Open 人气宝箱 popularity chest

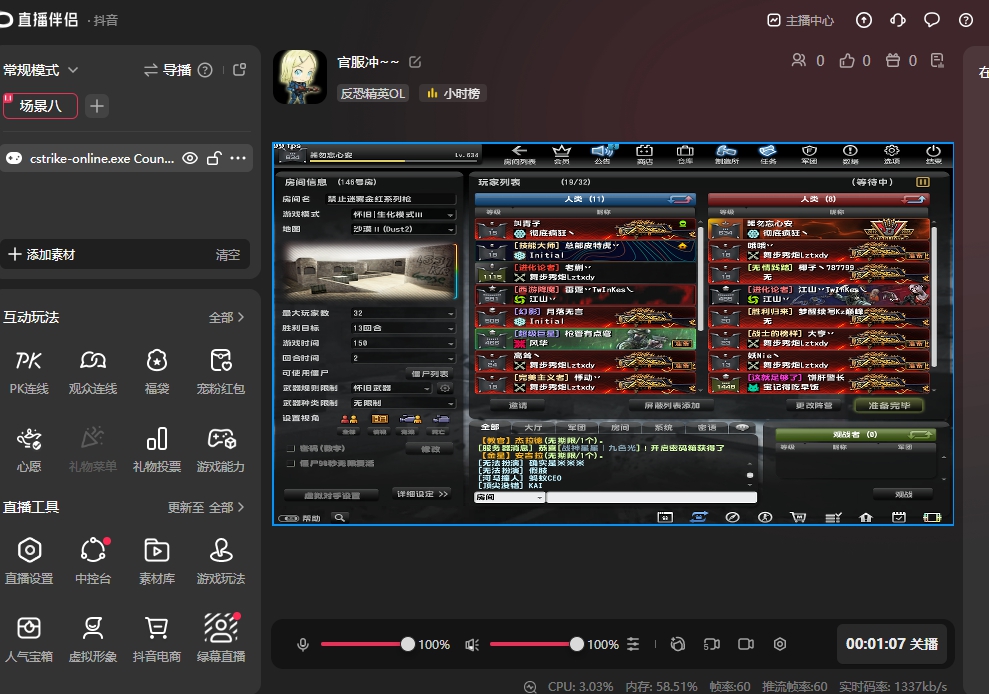pos(29,639)
